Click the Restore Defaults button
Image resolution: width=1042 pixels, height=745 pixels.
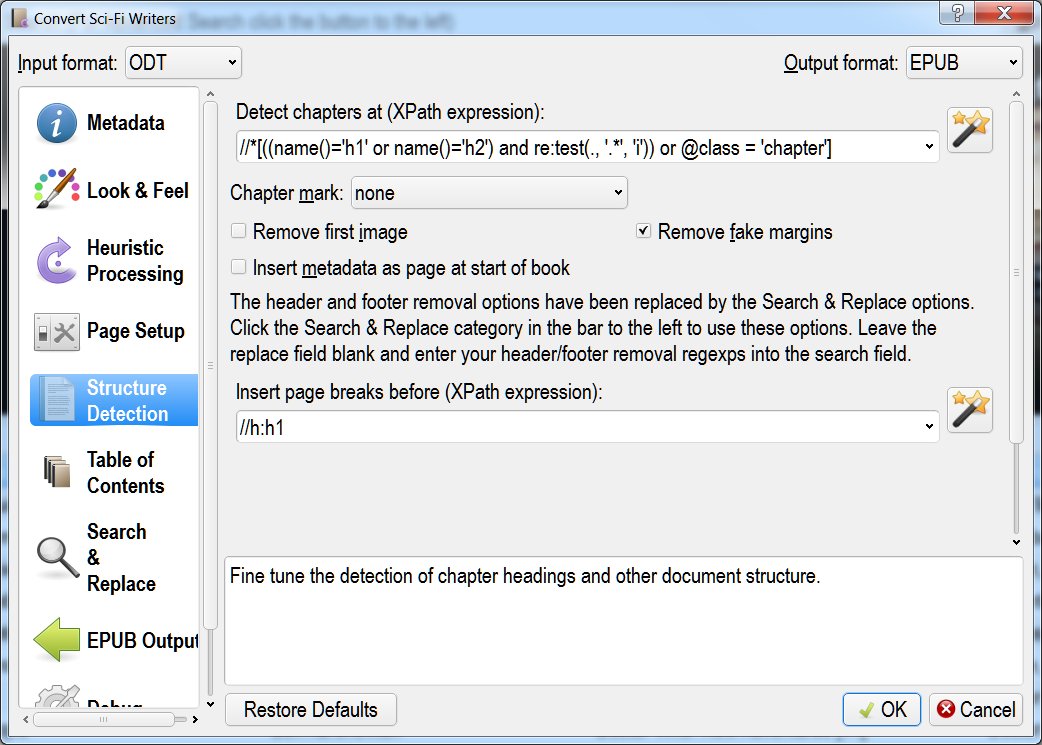click(311, 710)
